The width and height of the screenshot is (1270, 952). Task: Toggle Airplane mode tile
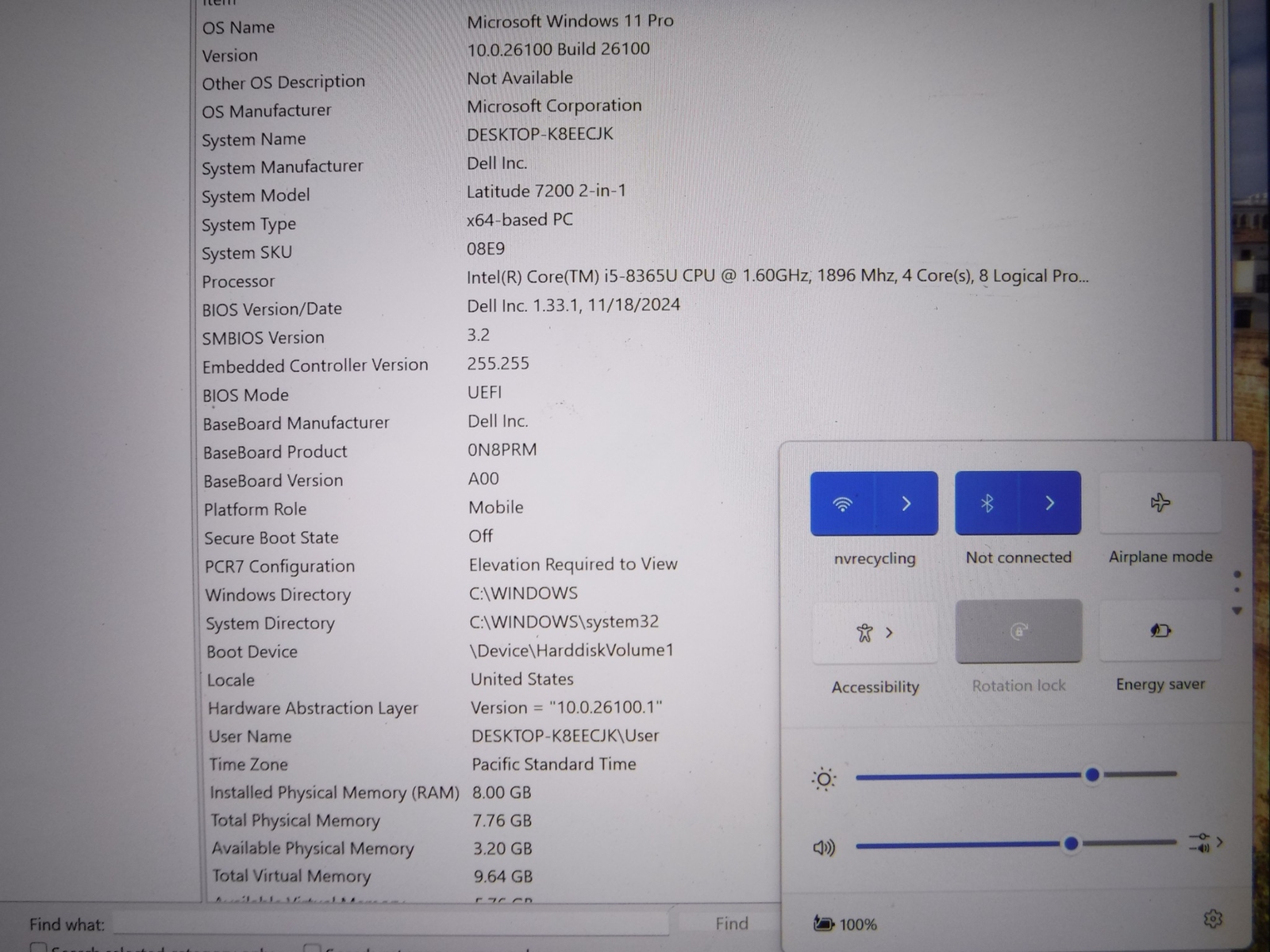coord(1160,503)
